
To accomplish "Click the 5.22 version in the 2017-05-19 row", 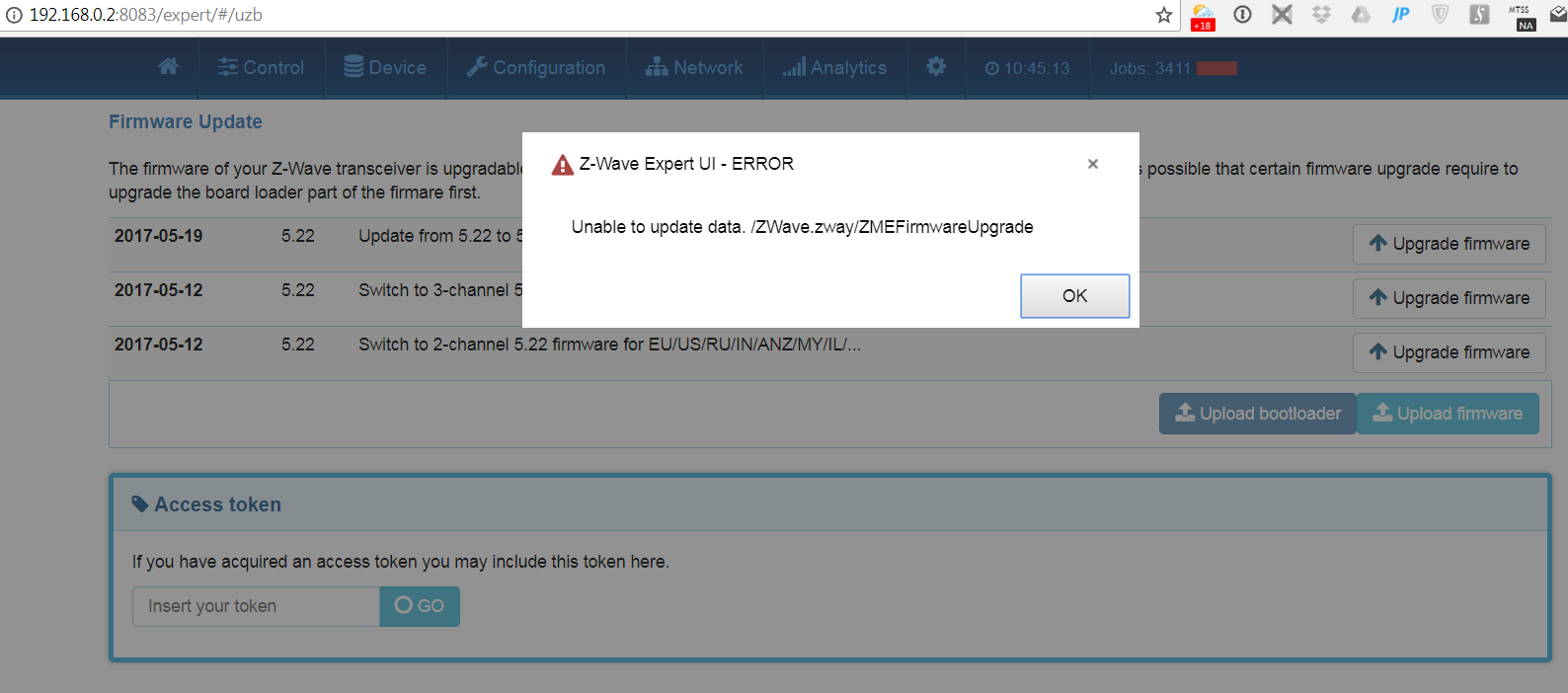I will click(297, 236).
